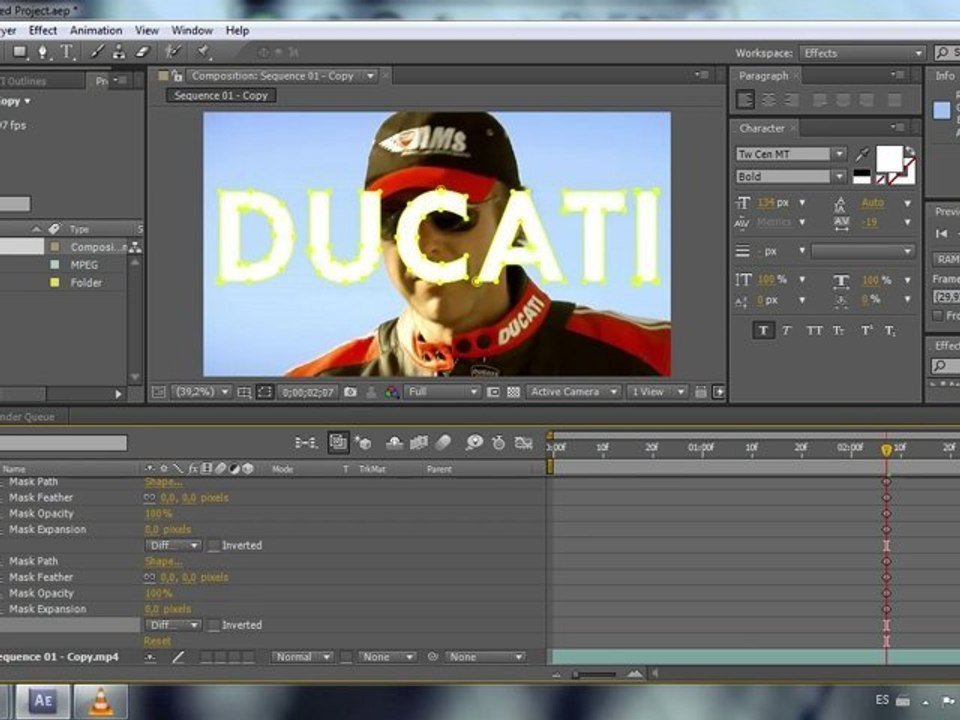
Task: Click the auto-keyframe stopwatch icon
Action: point(498,442)
